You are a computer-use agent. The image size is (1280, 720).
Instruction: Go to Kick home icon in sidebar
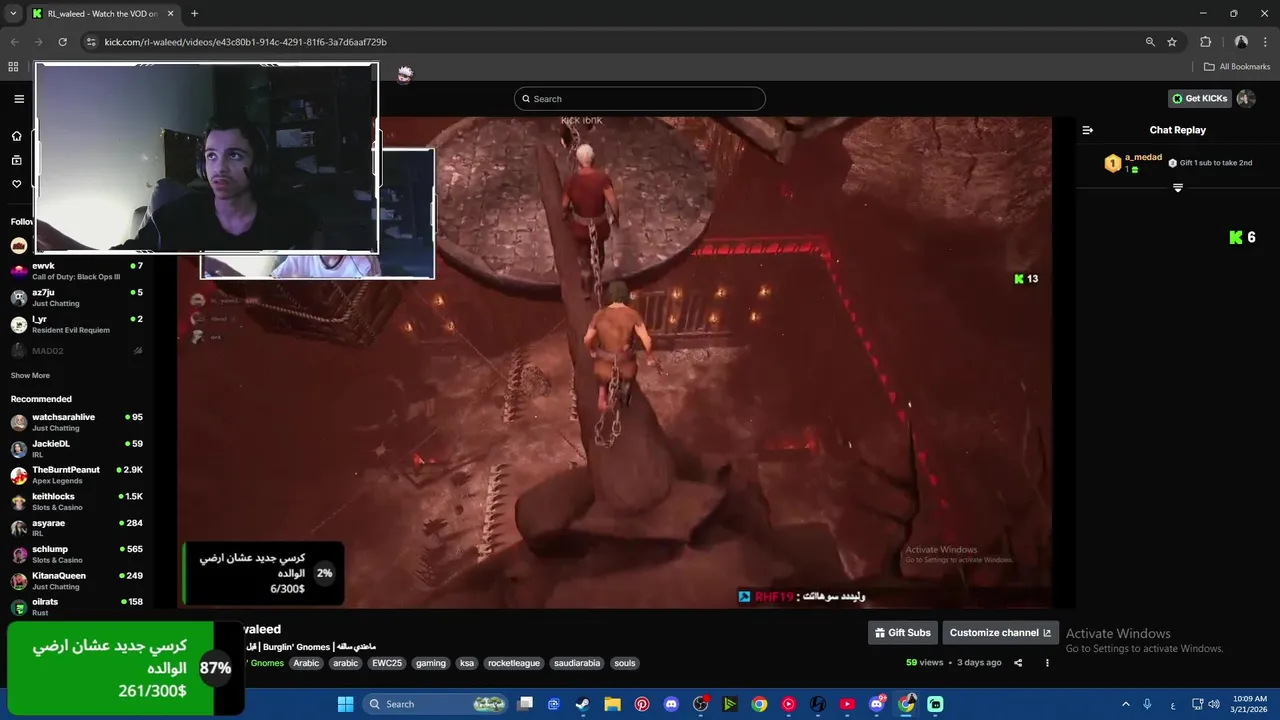tap(17, 136)
